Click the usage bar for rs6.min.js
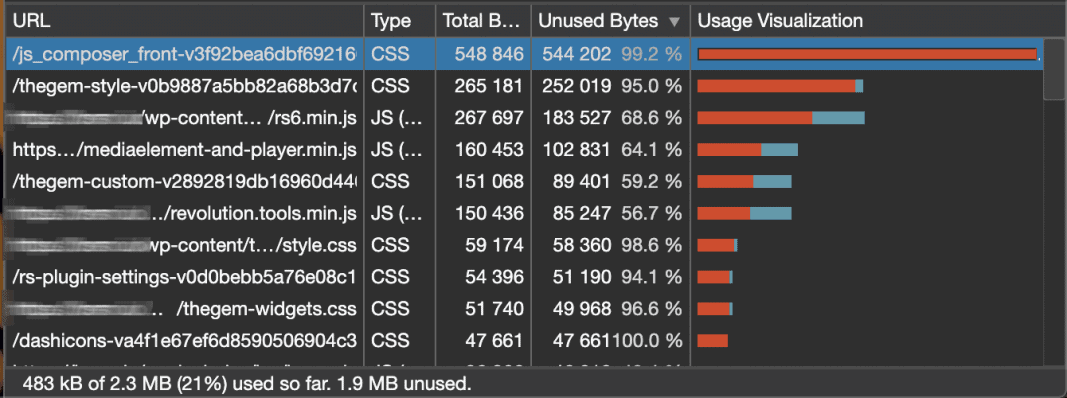The width and height of the screenshot is (1067, 398). pyautogui.click(x=781, y=118)
